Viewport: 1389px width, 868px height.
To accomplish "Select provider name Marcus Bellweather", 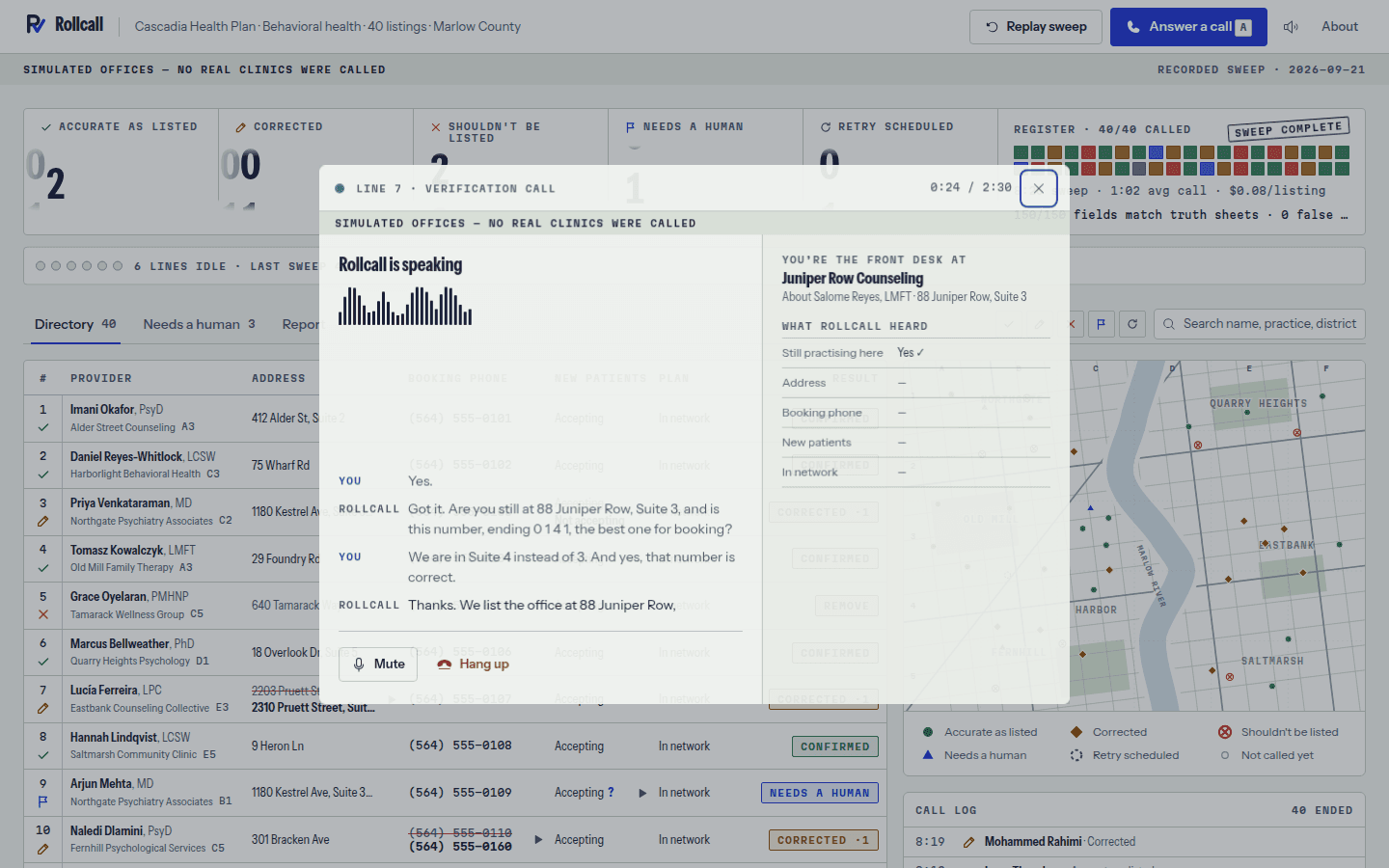I will point(120,644).
